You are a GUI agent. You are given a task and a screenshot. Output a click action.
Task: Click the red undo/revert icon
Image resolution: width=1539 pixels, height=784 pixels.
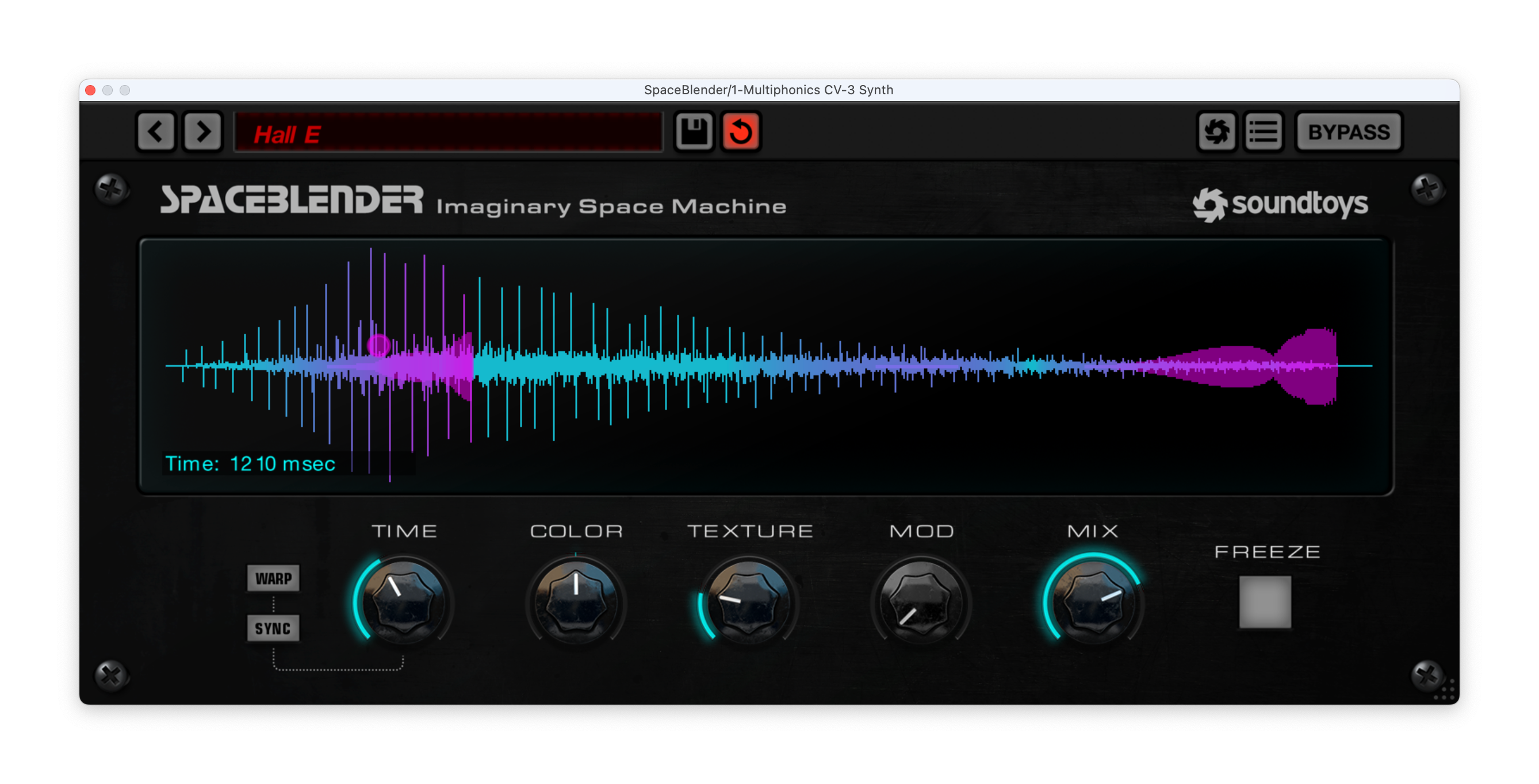tap(741, 132)
